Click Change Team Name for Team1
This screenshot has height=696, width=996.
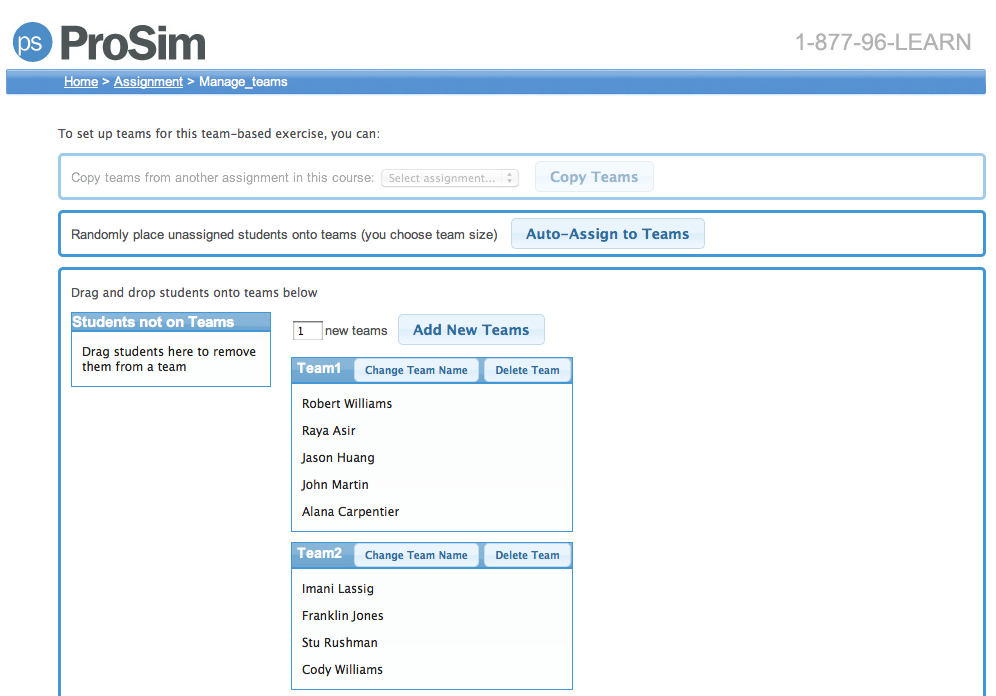pos(416,370)
